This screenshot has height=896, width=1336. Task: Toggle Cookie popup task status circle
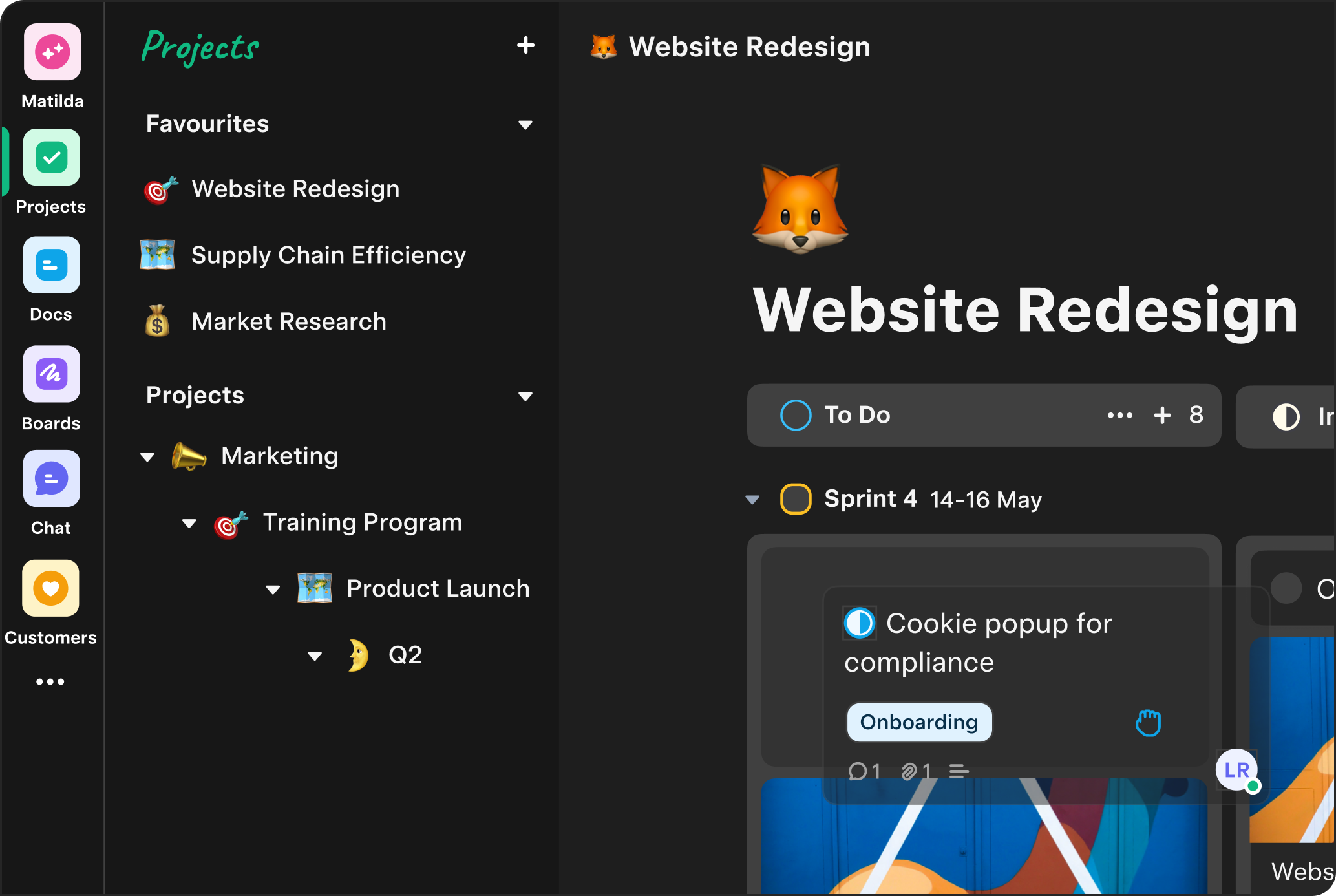click(860, 623)
